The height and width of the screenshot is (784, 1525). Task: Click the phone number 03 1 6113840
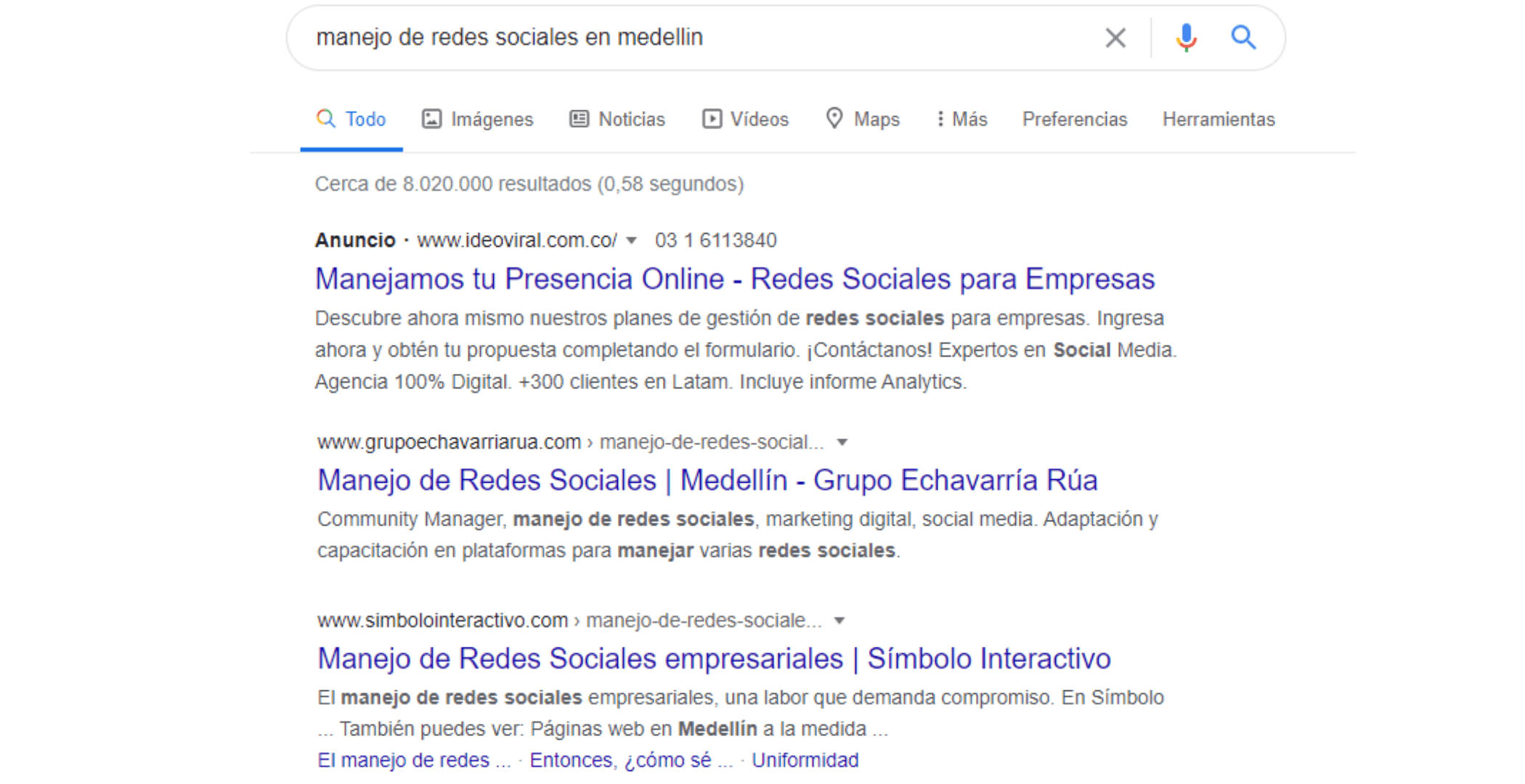(716, 240)
